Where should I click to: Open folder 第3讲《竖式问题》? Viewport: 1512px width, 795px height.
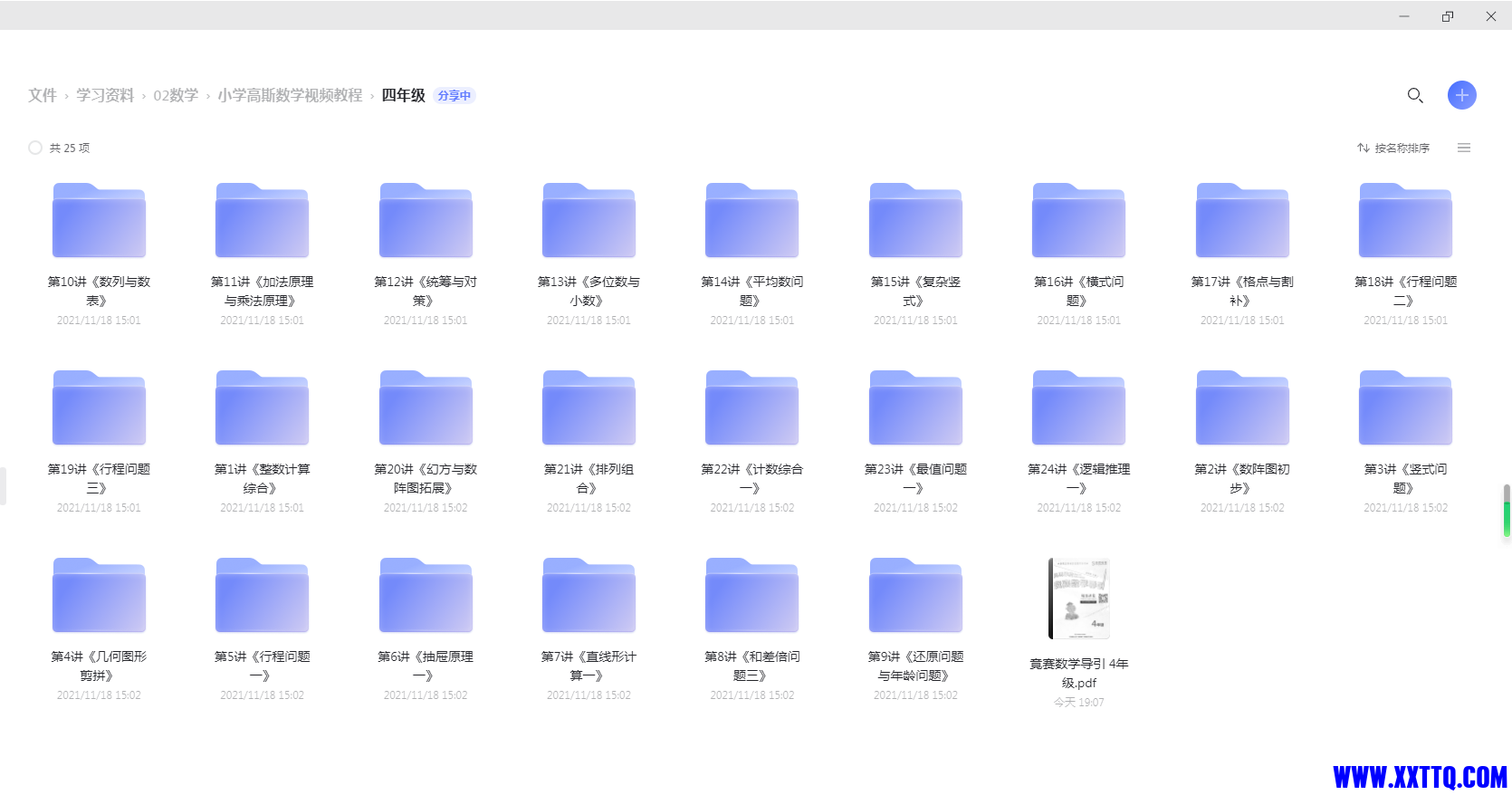(1406, 407)
